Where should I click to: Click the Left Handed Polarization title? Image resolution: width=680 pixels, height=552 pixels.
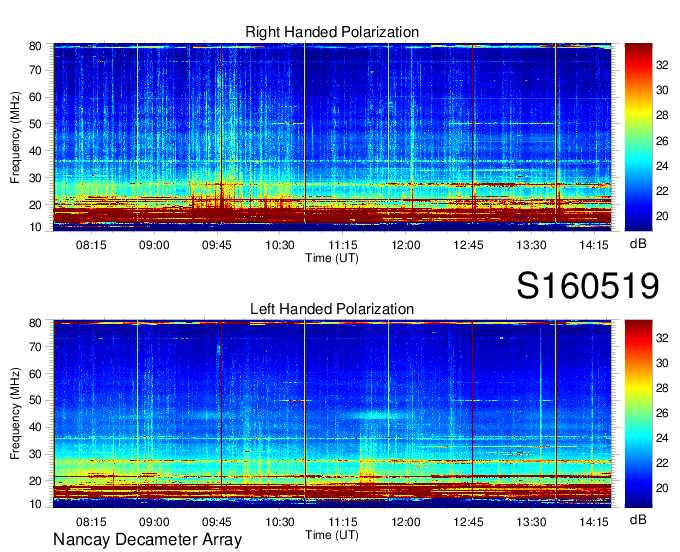click(332, 309)
